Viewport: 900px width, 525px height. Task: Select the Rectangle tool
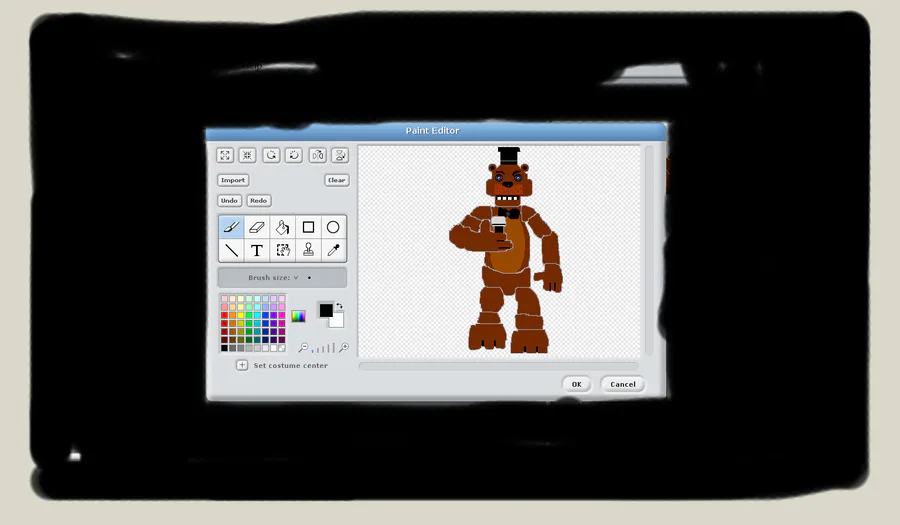pyautogui.click(x=308, y=227)
